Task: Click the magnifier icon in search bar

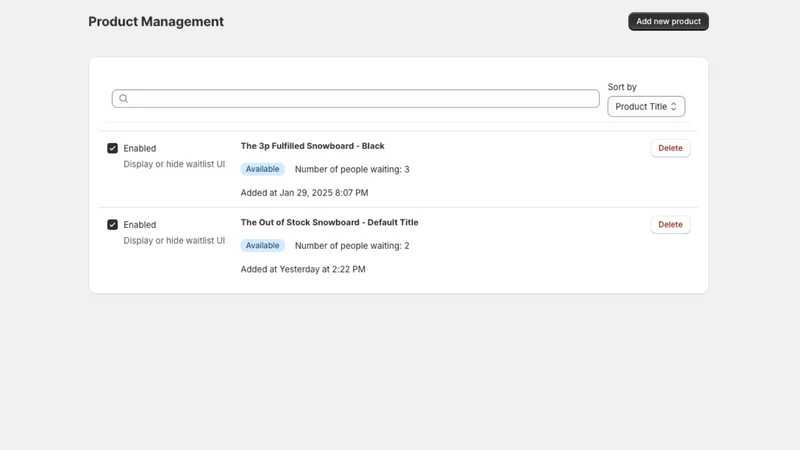Action: pyautogui.click(x=123, y=98)
